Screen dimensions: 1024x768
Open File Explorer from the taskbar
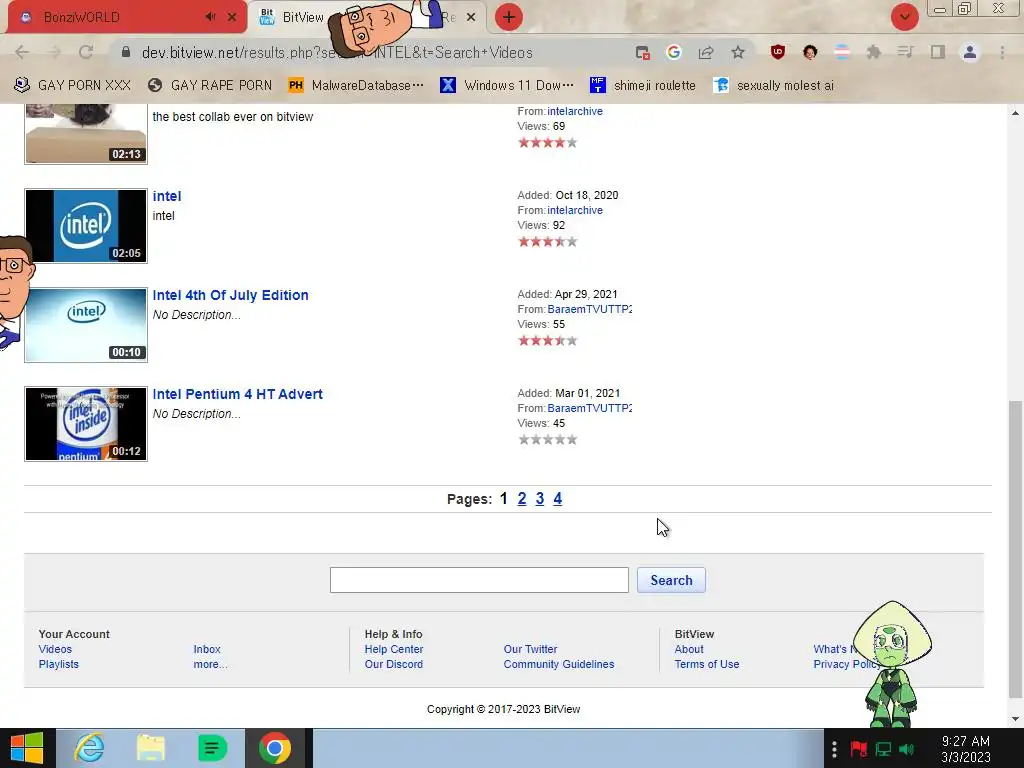(x=150, y=748)
